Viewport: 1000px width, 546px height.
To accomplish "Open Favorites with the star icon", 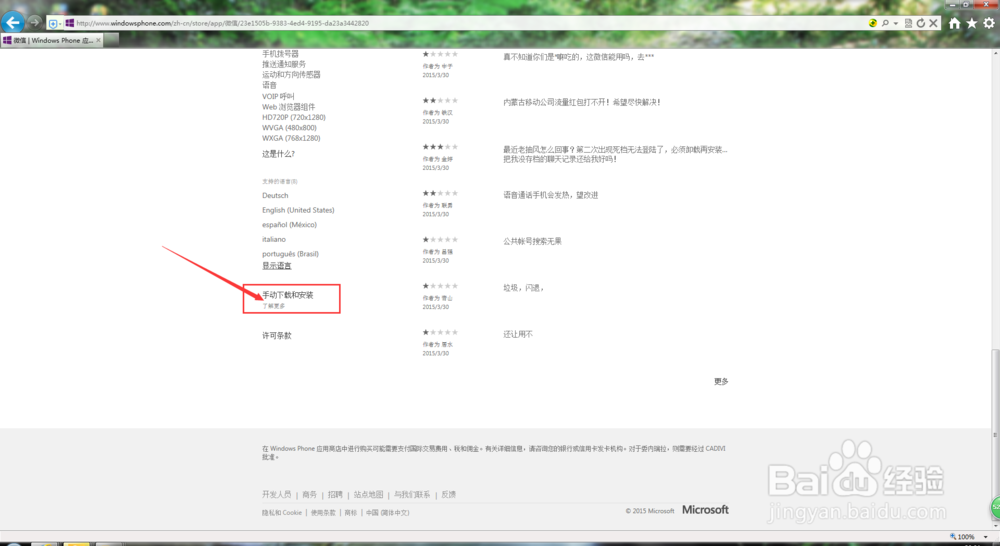I will tap(971, 23).
